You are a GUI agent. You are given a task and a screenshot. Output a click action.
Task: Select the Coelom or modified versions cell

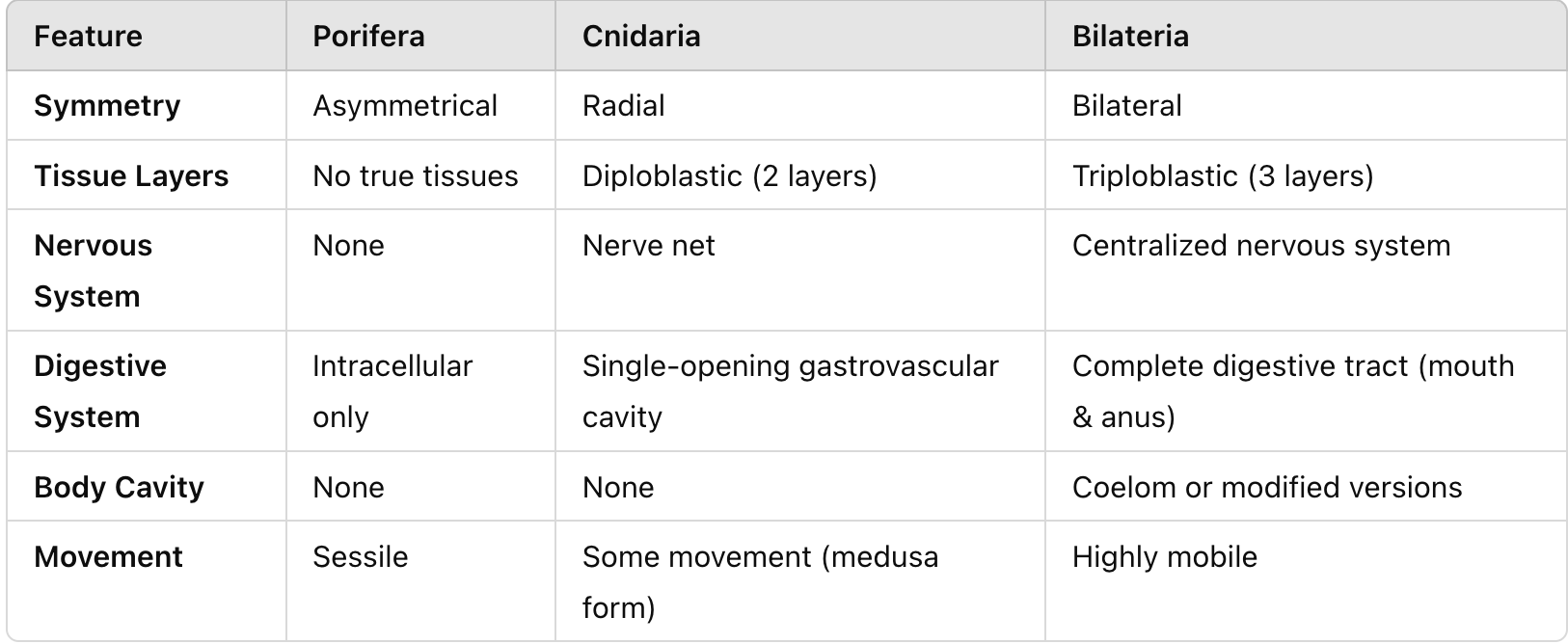(x=1266, y=488)
